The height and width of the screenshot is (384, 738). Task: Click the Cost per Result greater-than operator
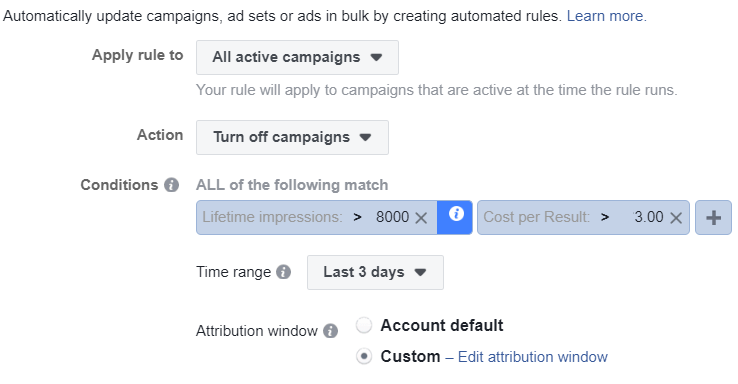[x=605, y=217]
